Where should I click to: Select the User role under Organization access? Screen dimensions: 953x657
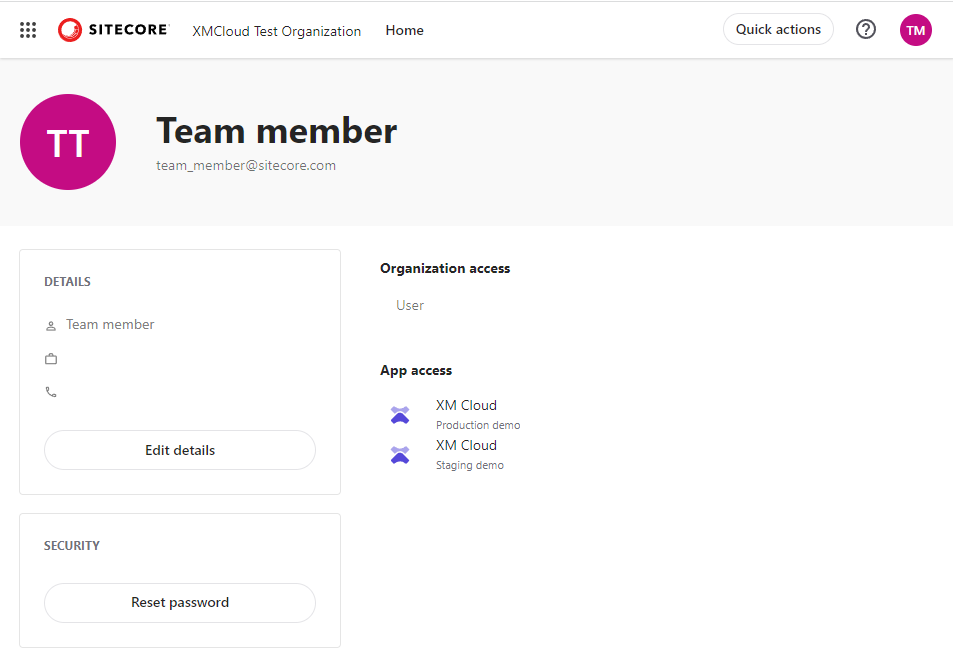[x=409, y=305]
